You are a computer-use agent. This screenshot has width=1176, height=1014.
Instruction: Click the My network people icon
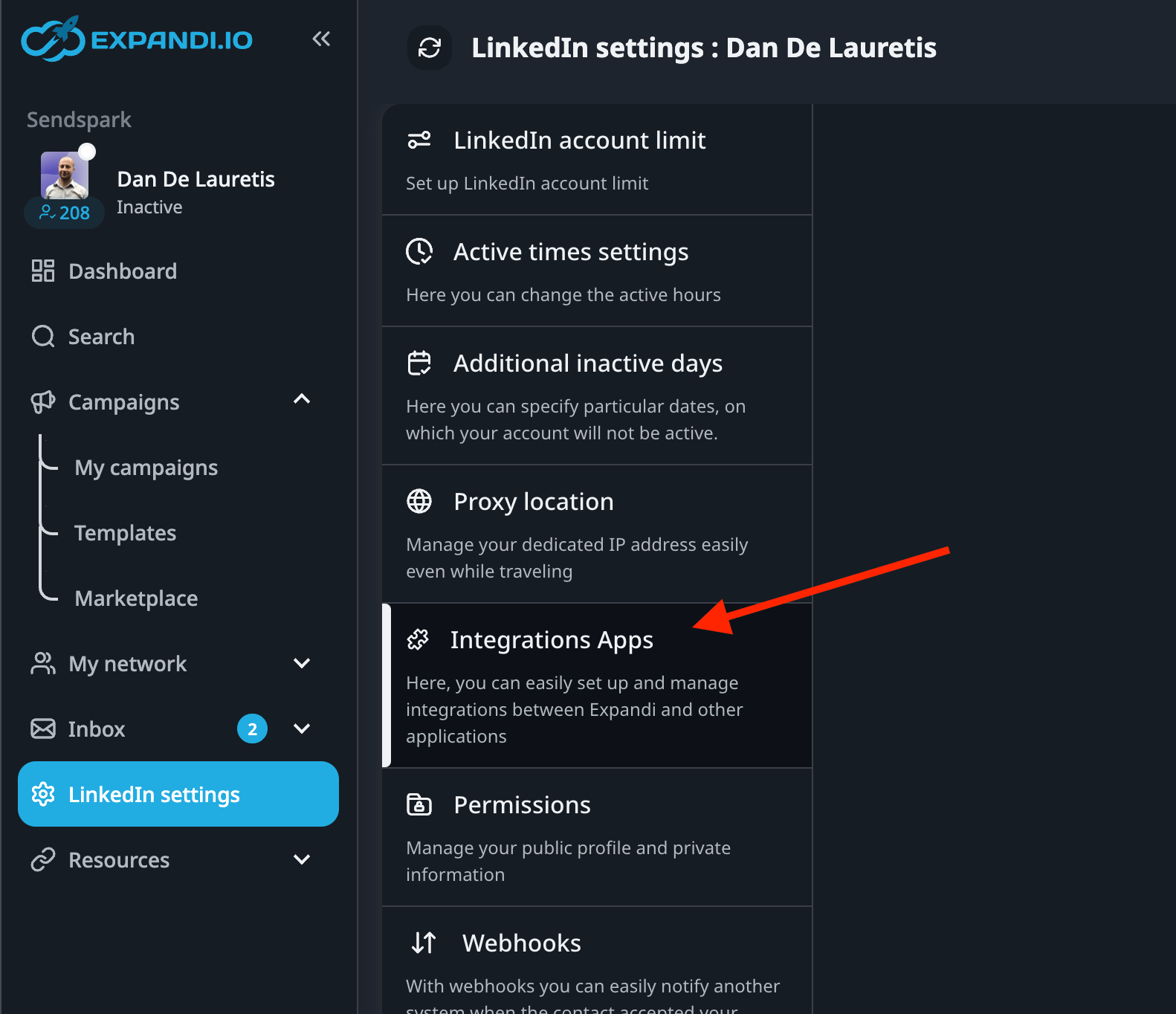pyautogui.click(x=43, y=663)
